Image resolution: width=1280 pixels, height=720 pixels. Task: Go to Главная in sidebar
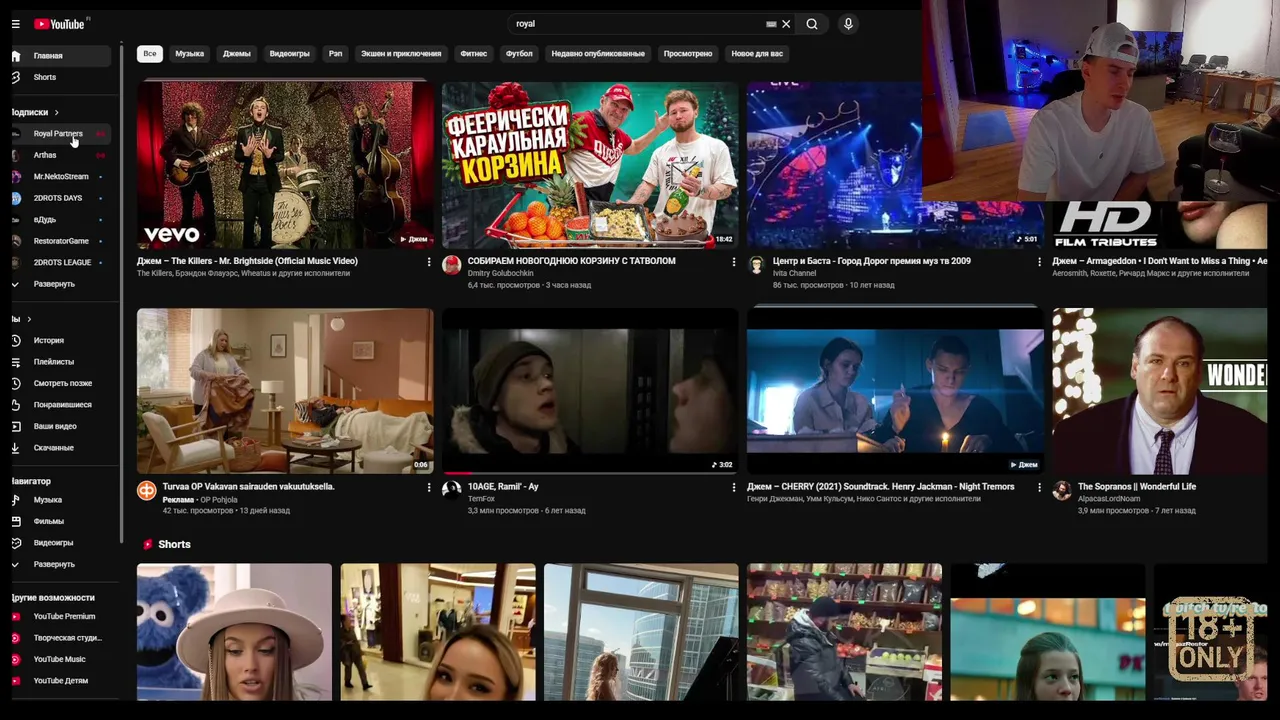pyautogui.click(x=60, y=56)
